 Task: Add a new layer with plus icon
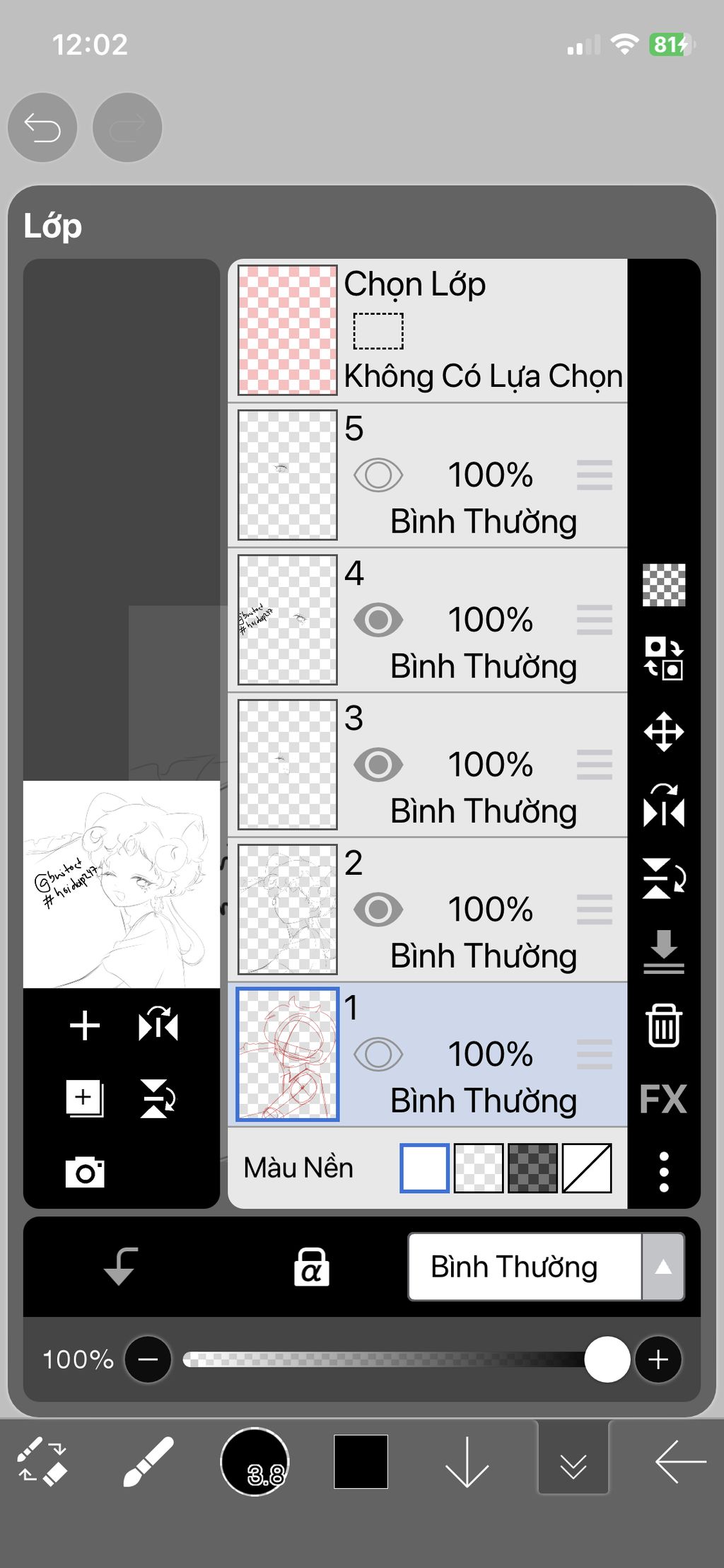click(85, 1026)
